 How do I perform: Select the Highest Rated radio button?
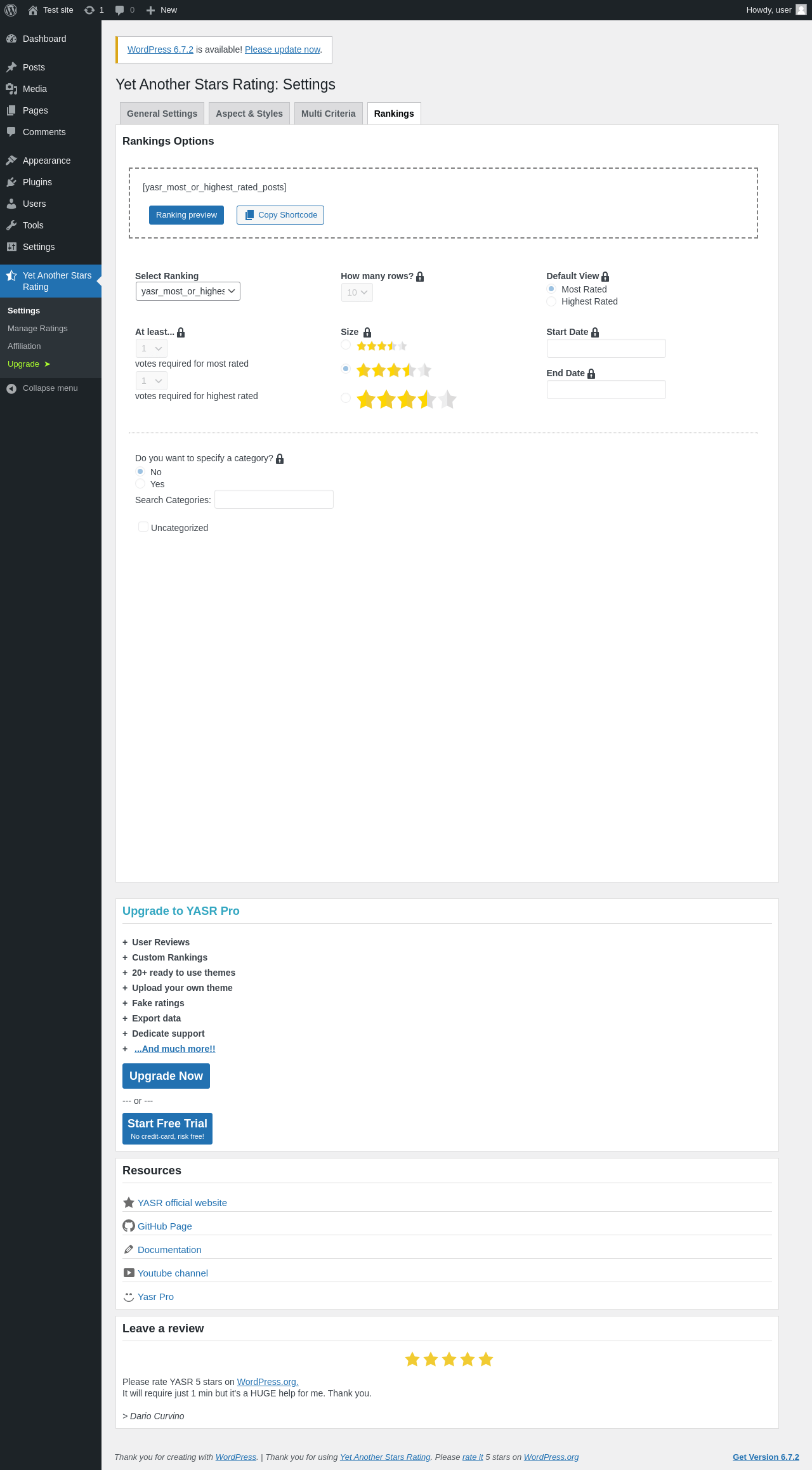pos(551,301)
